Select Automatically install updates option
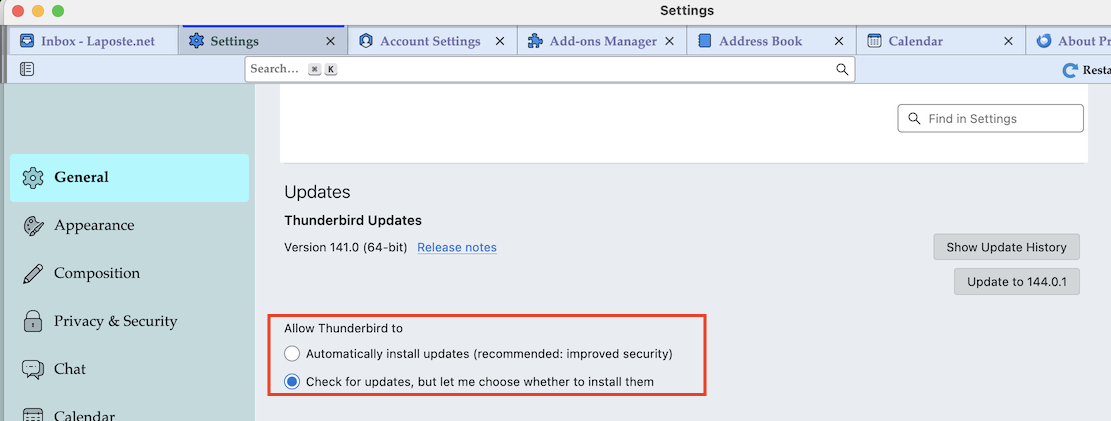The image size is (1111, 421). point(292,353)
